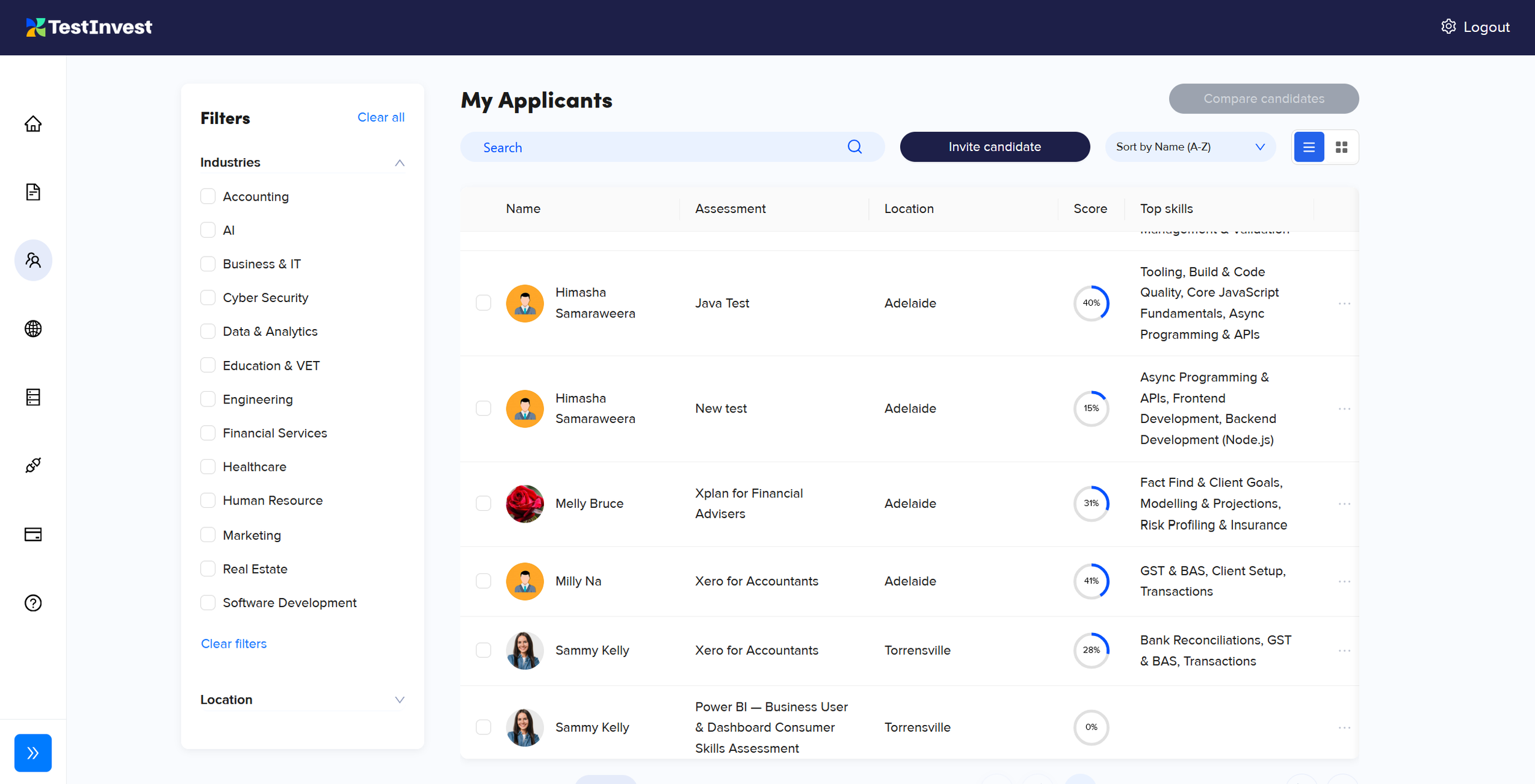Select Himasha Samaraweera New test row checkbox

point(484,409)
